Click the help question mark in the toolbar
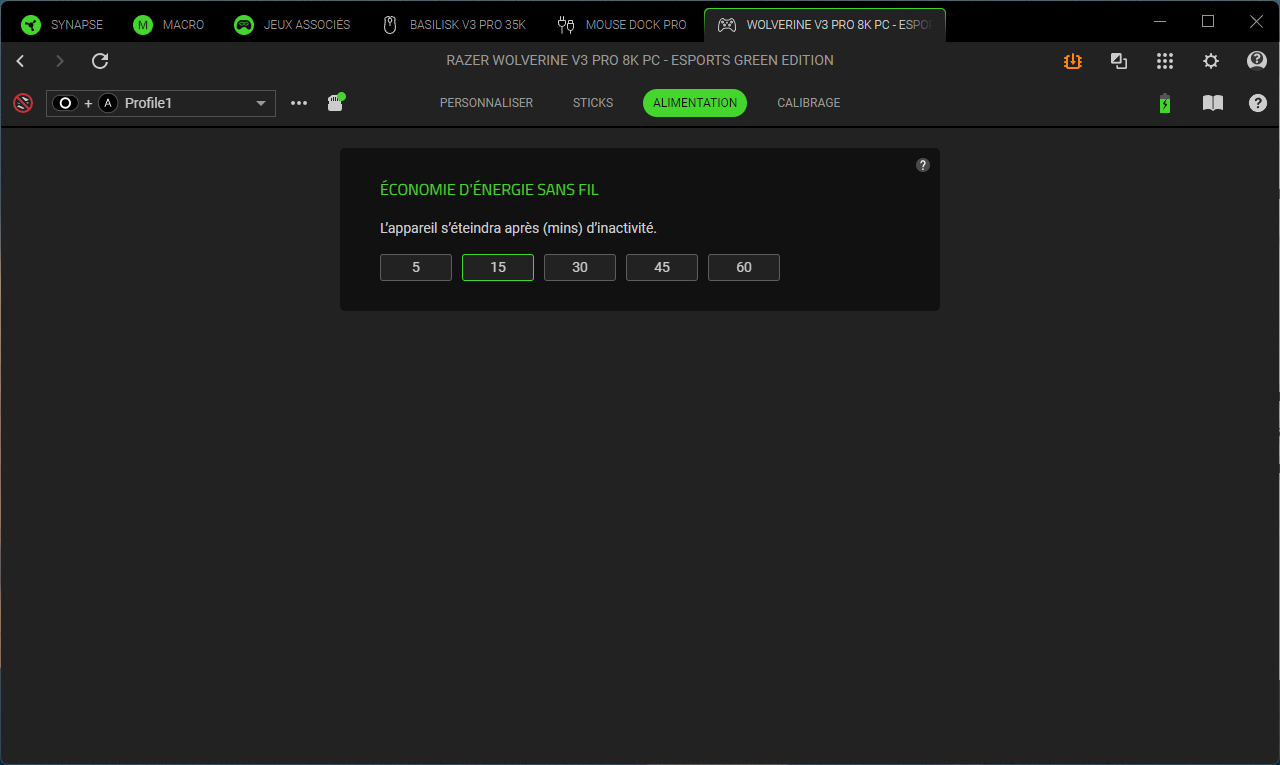 point(1258,103)
